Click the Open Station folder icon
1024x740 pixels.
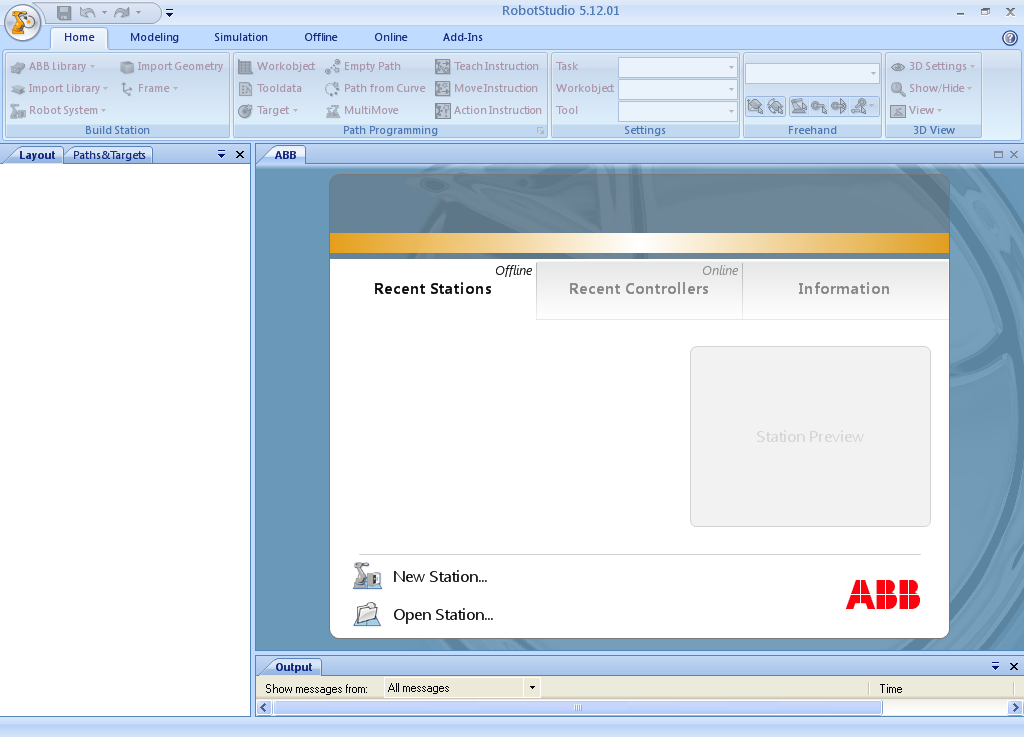click(x=367, y=614)
